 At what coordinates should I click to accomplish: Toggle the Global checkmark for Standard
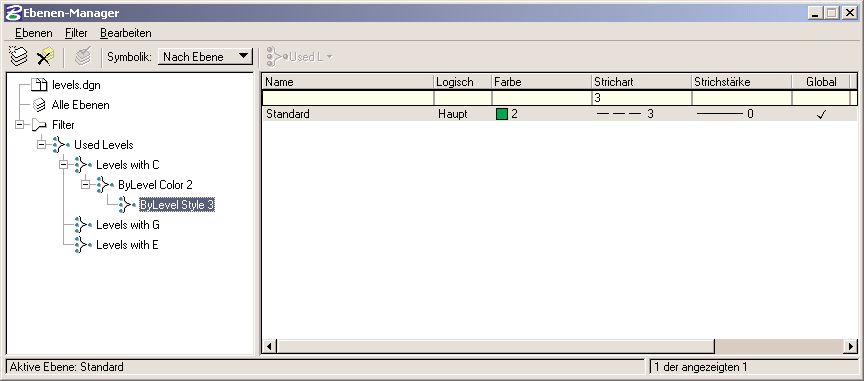[x=822, y=114]
